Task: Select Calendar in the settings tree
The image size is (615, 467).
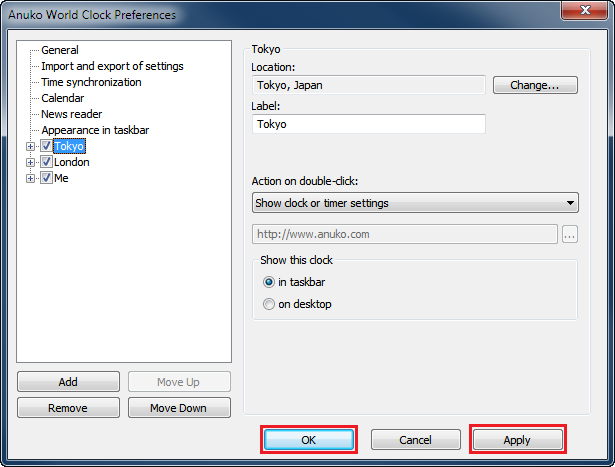Action: click(x=63, y=98)
